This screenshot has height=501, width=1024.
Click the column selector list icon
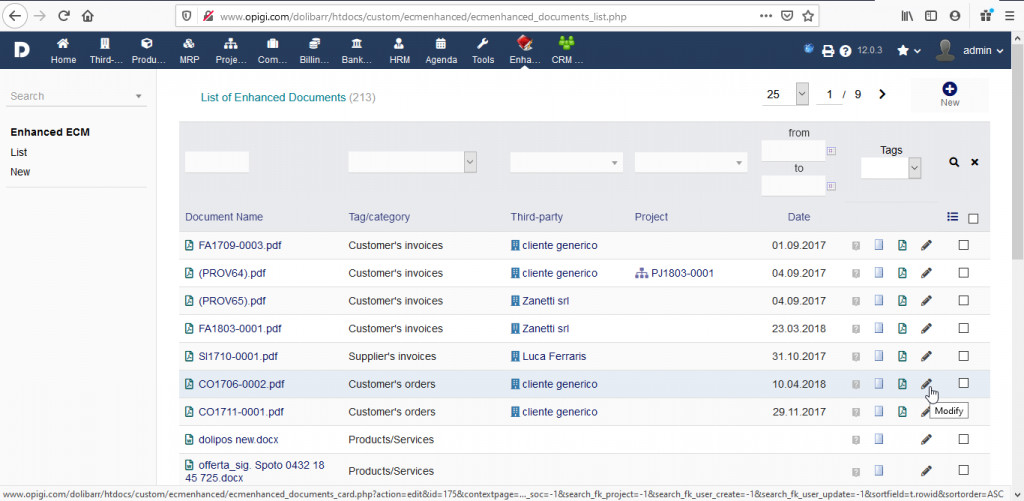click(953, 217)
